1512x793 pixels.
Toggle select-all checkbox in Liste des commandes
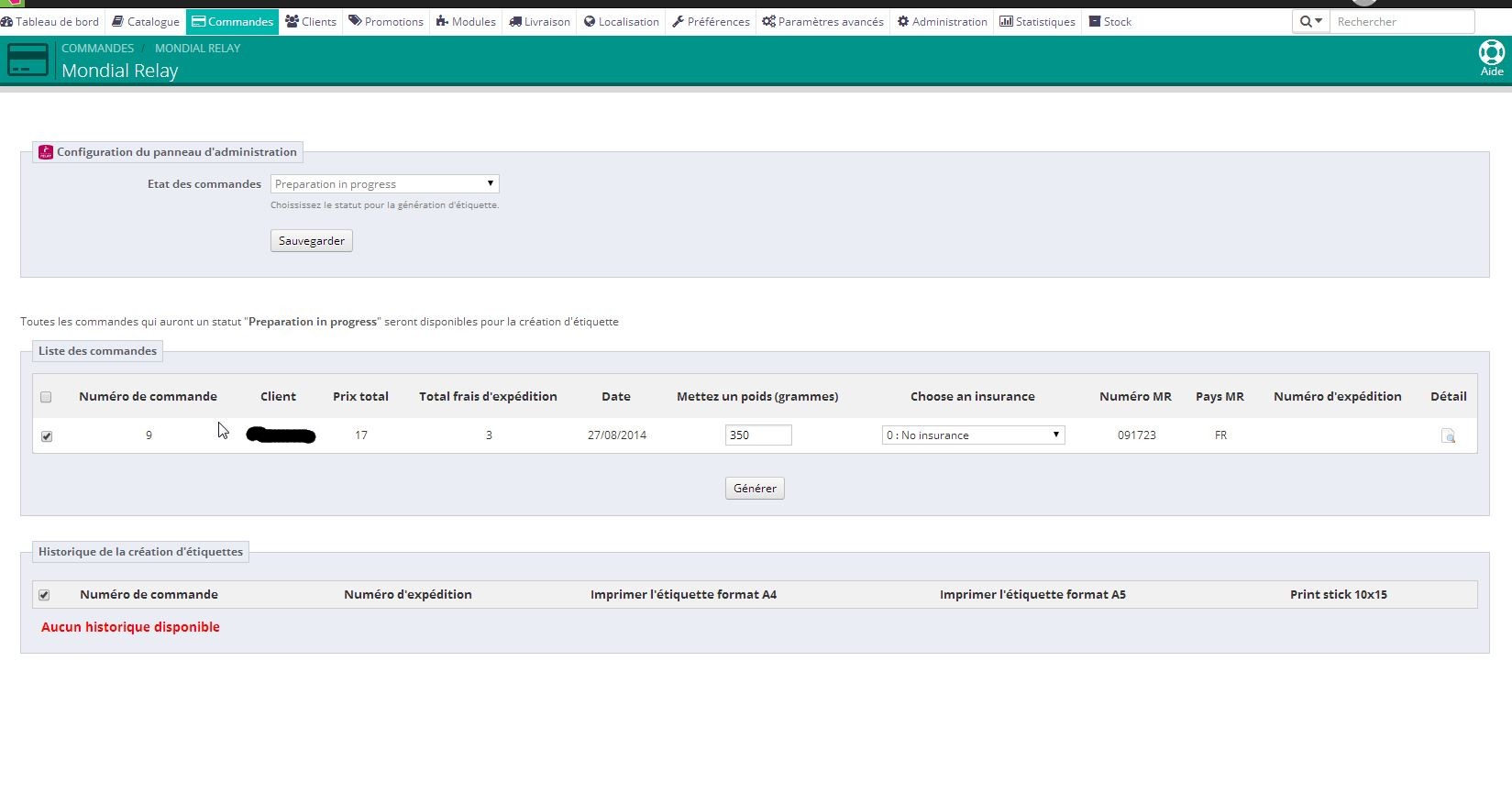coord(46,397)
